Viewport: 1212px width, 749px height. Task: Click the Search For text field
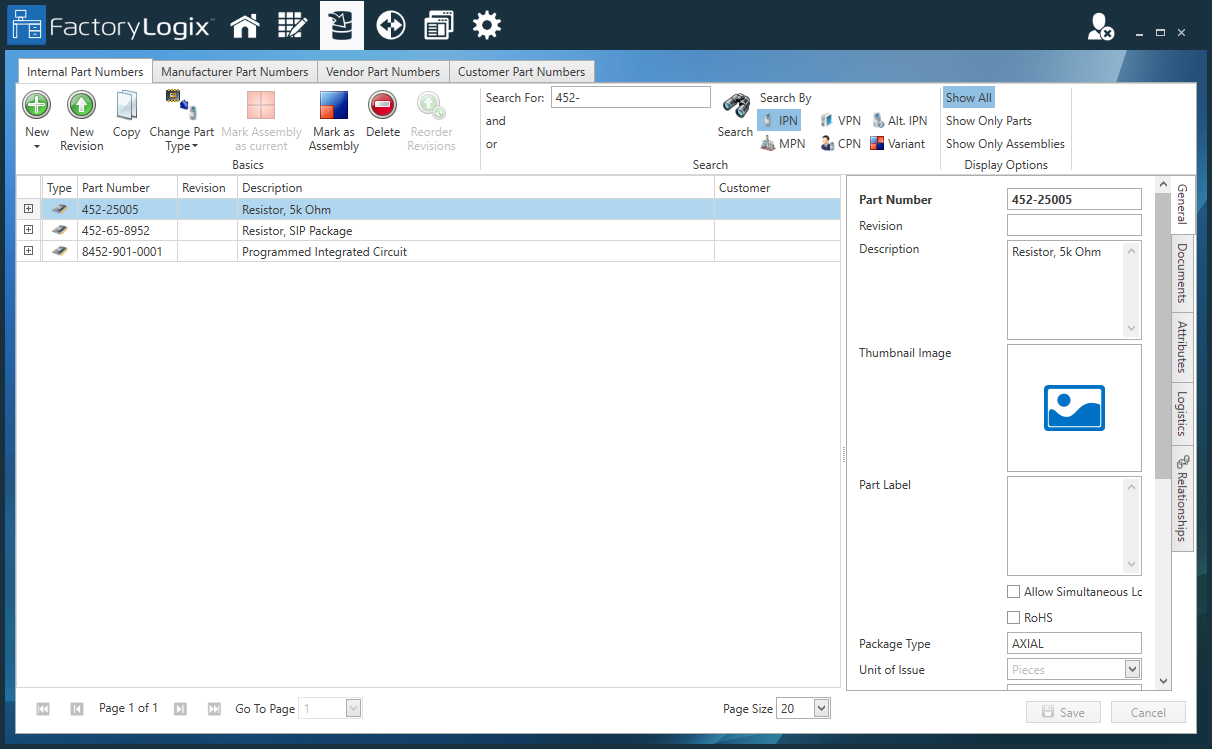click(x=630, y=98)
